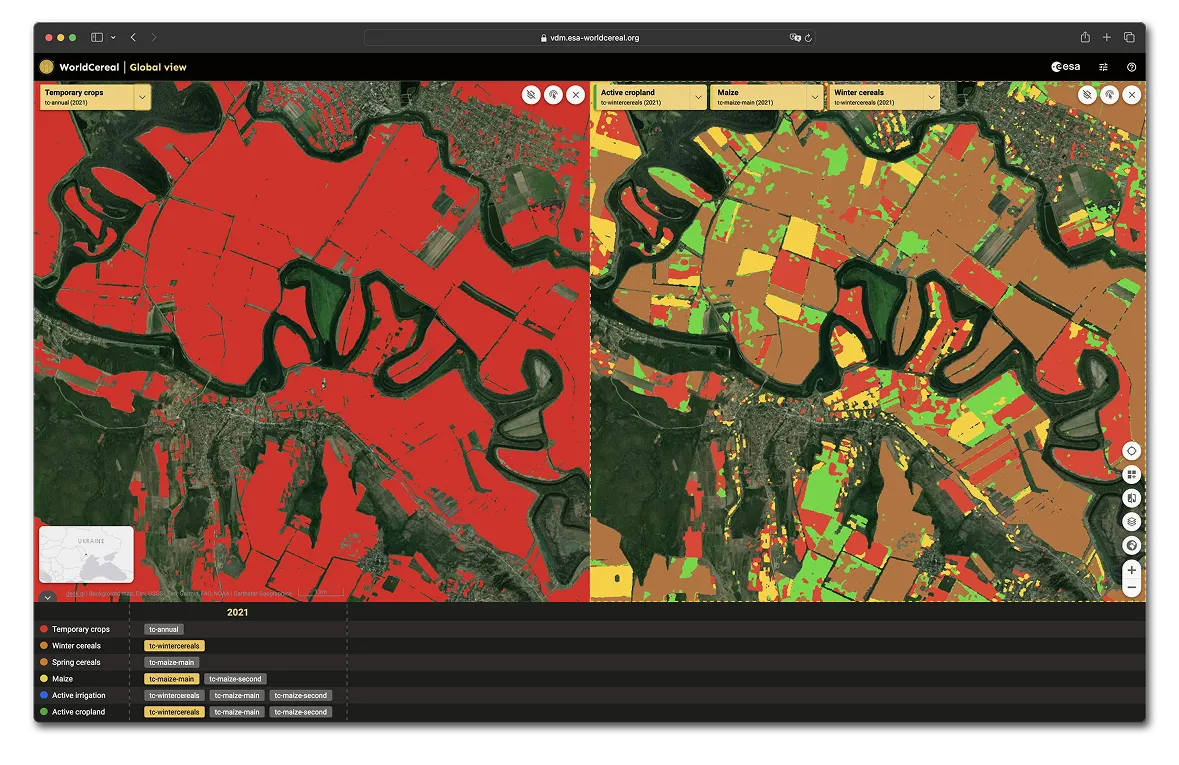This screenshot has width=1179, height=765.
Task: Toggle tc-maize-second in Active irrigation row
Action: (301, 695)
